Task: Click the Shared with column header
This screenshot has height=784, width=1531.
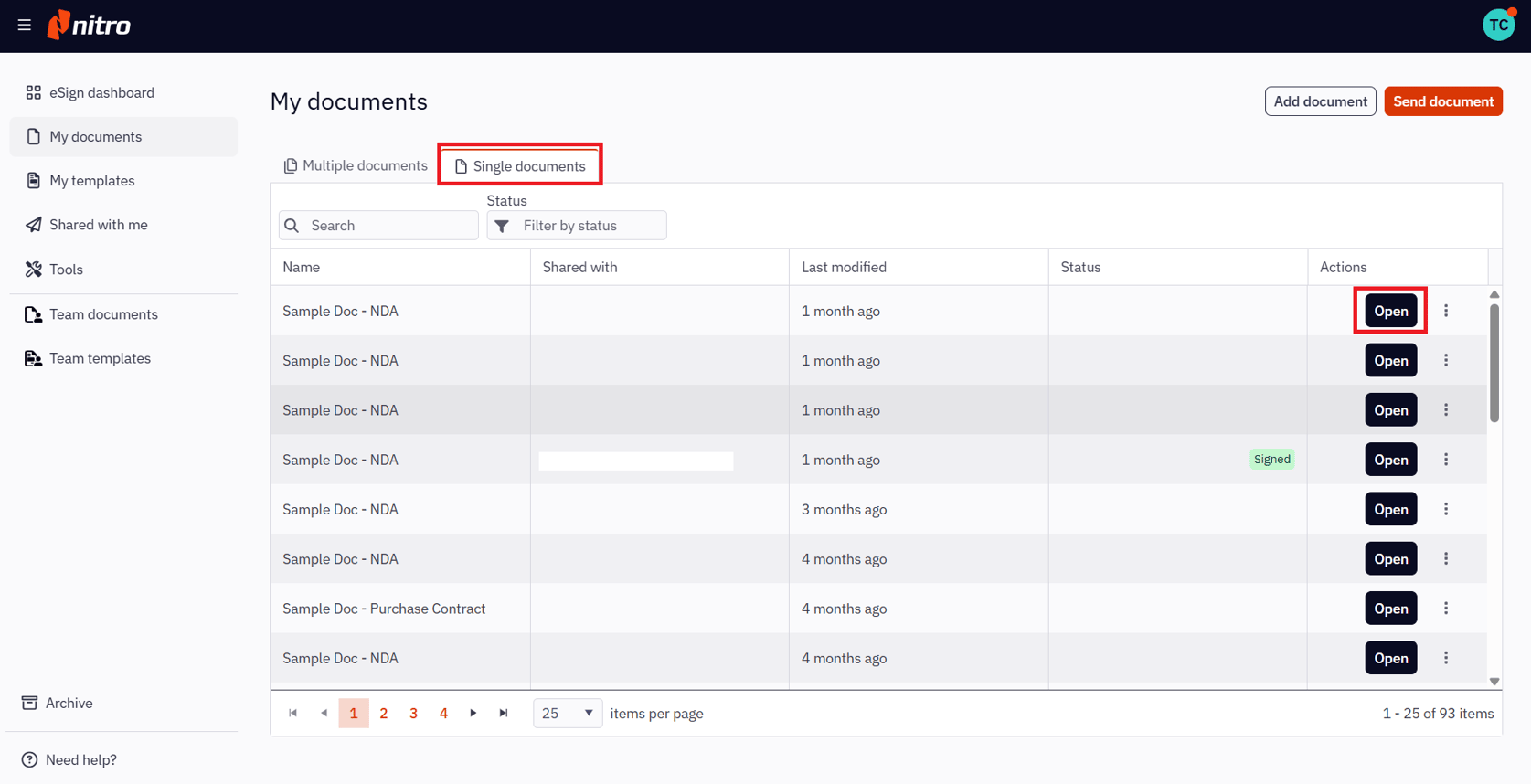Action: pyautogui.click(x=660, y=268)
